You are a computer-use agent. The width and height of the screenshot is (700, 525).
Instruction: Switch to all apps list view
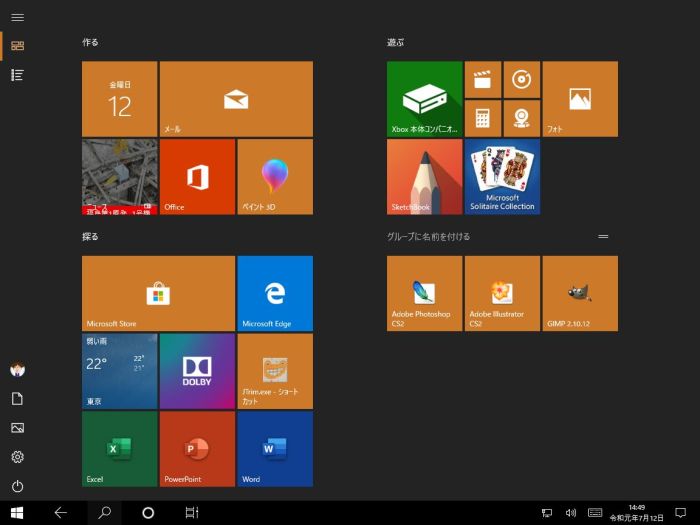click(17, 75)
